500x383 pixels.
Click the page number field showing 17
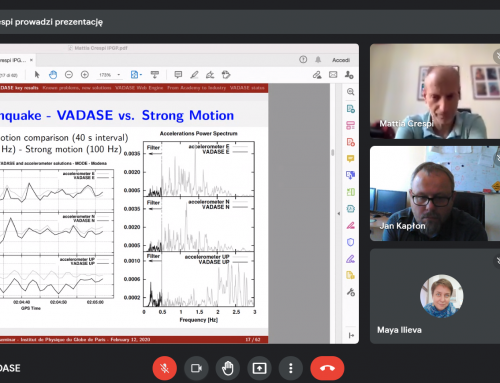9,75
